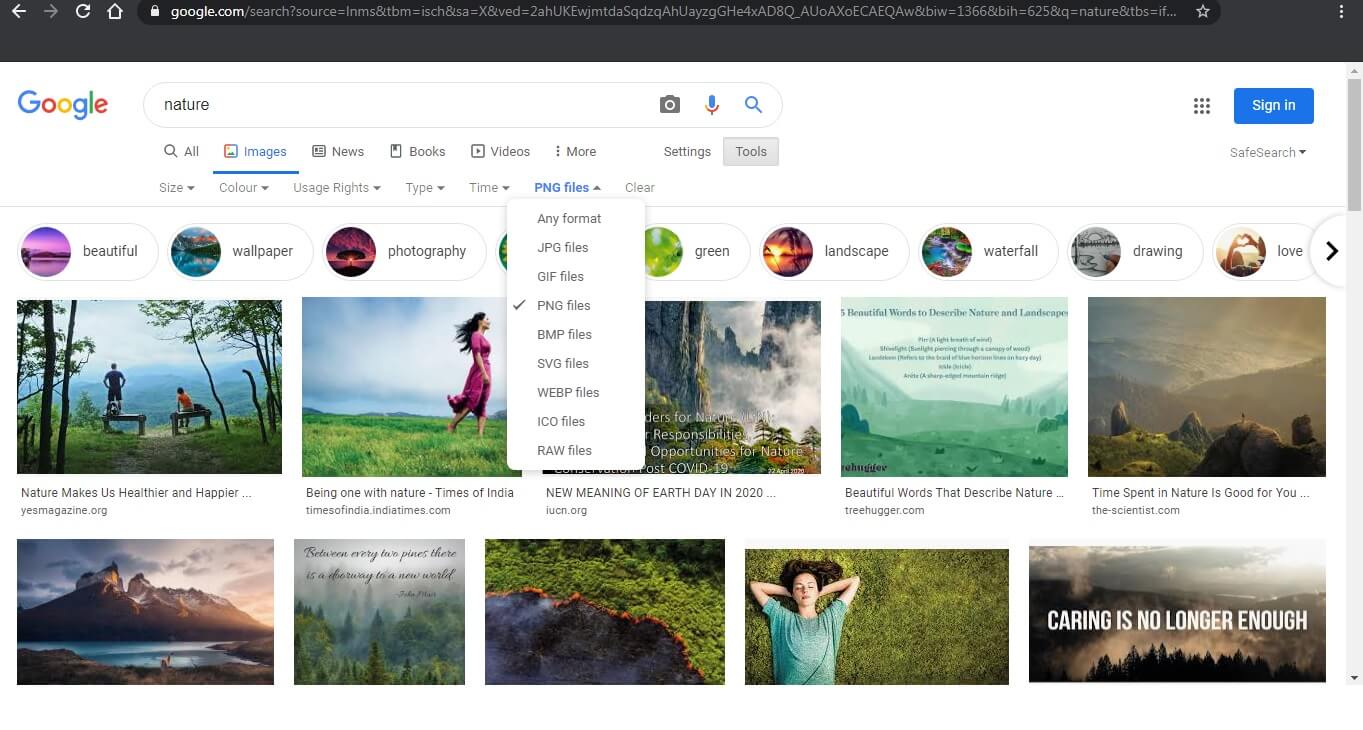1363x730 pixels.
Task: Click the magnifier search icon
Action: click(753, 104)
